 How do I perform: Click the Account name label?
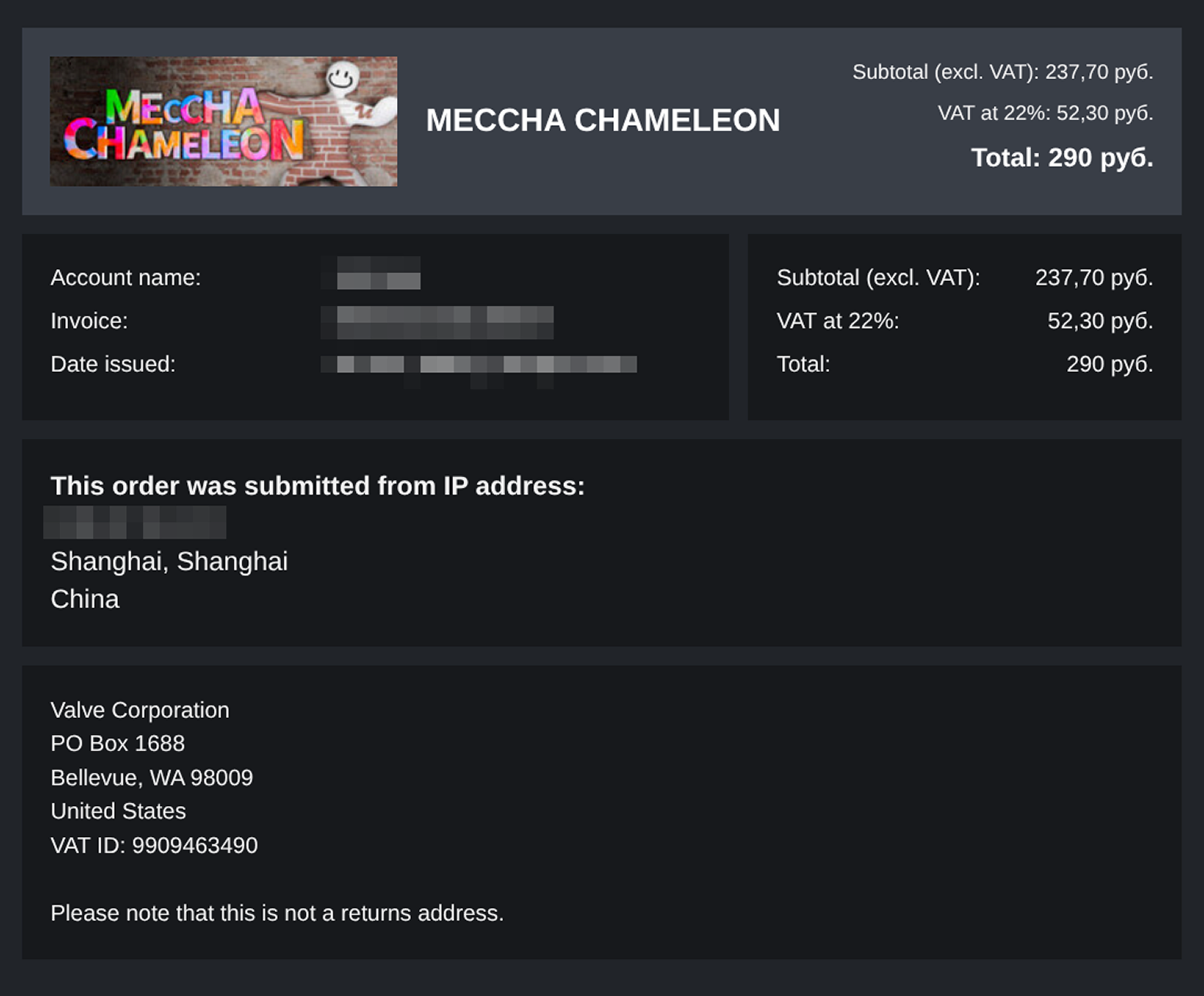(x=126, y=278)
